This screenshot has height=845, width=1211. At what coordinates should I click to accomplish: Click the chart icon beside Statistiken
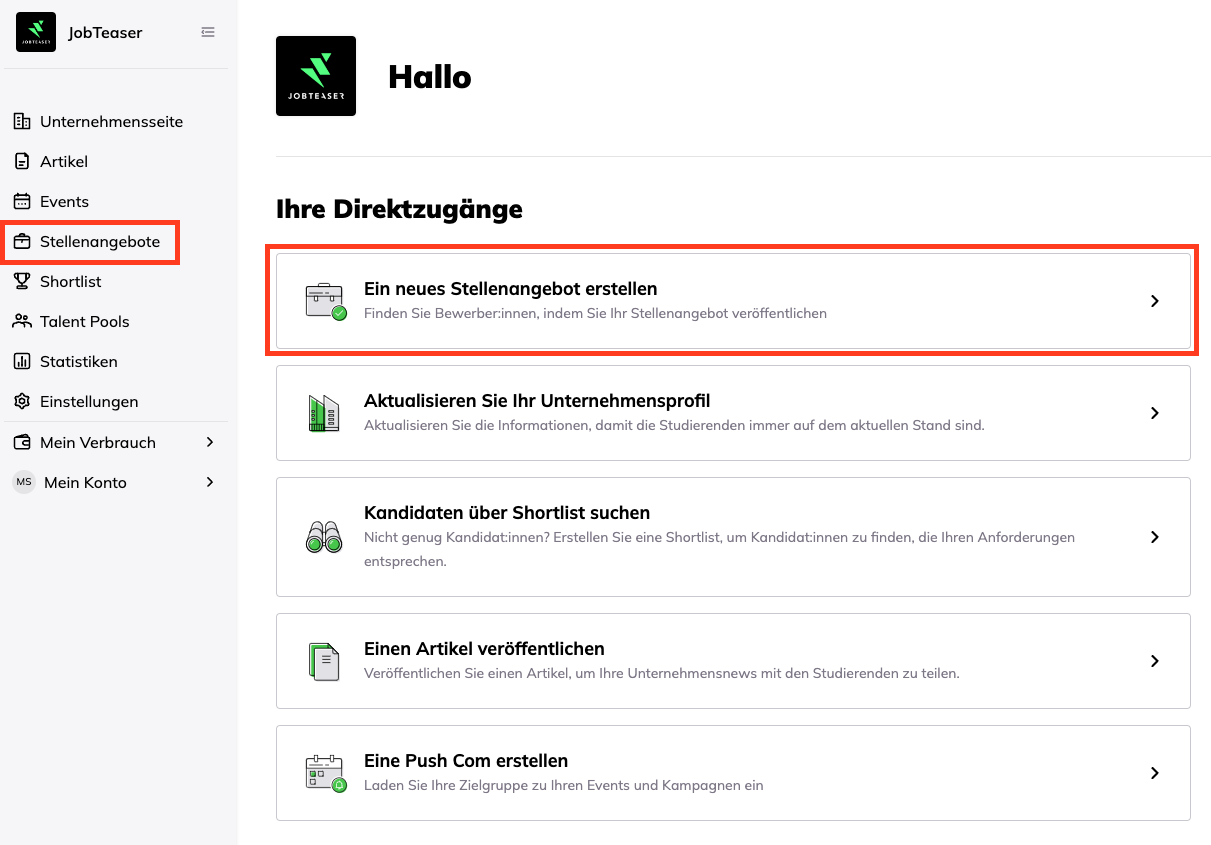click(22, 361)
